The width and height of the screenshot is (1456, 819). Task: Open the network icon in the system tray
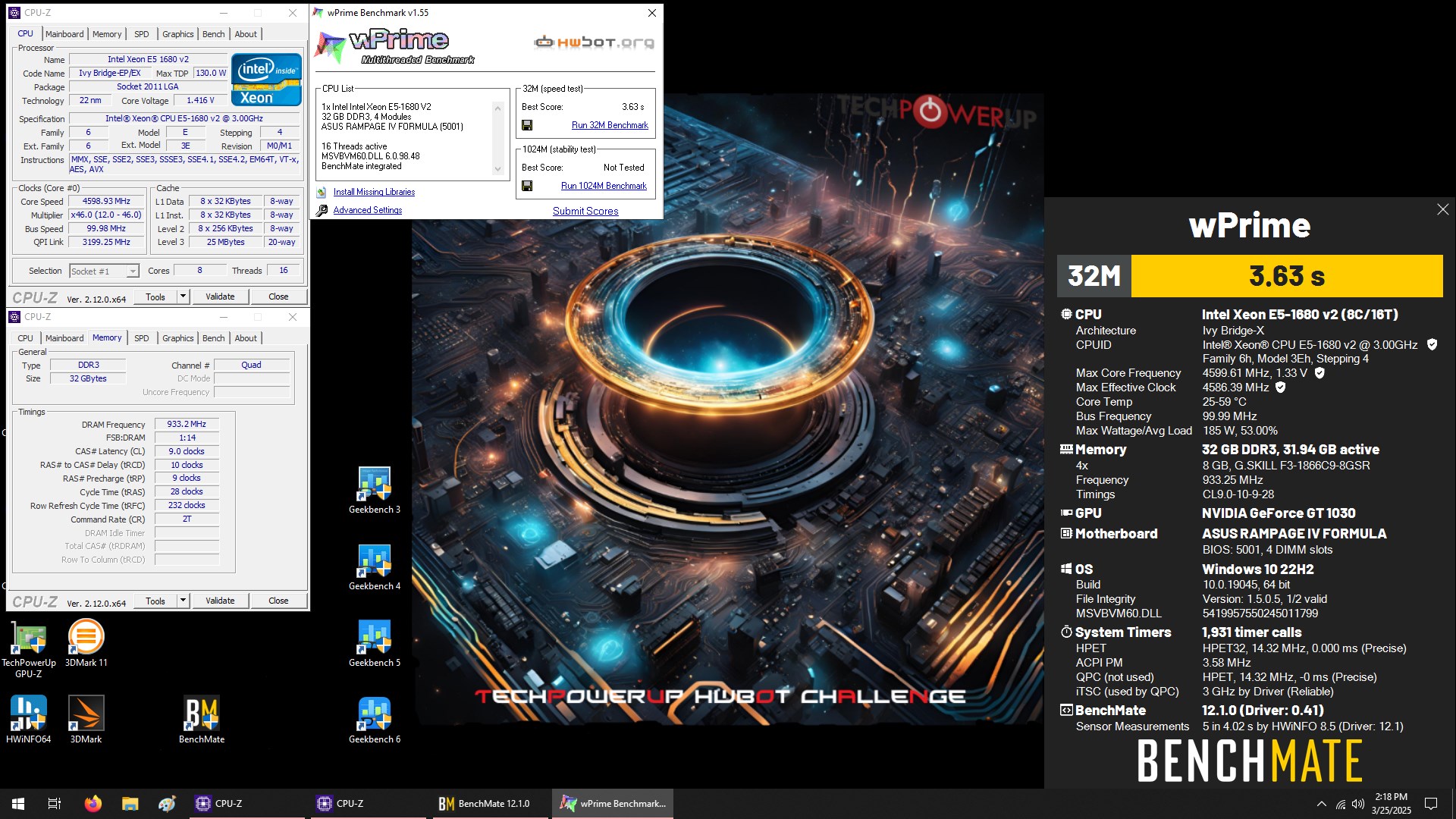pos(1340,804)
